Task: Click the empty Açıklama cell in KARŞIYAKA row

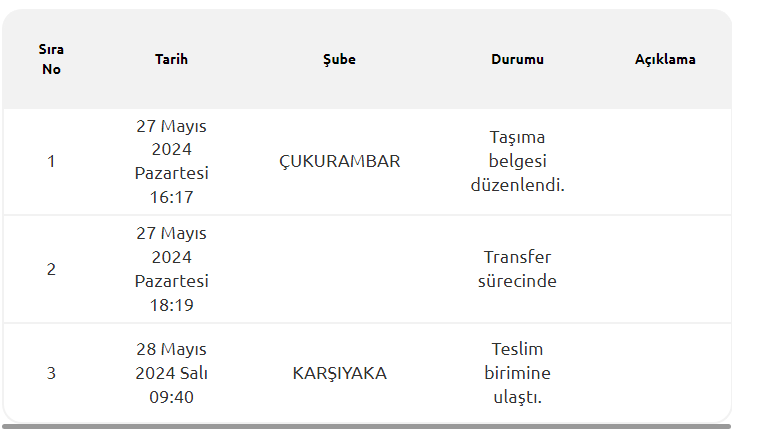Action: tap(665, 373)
